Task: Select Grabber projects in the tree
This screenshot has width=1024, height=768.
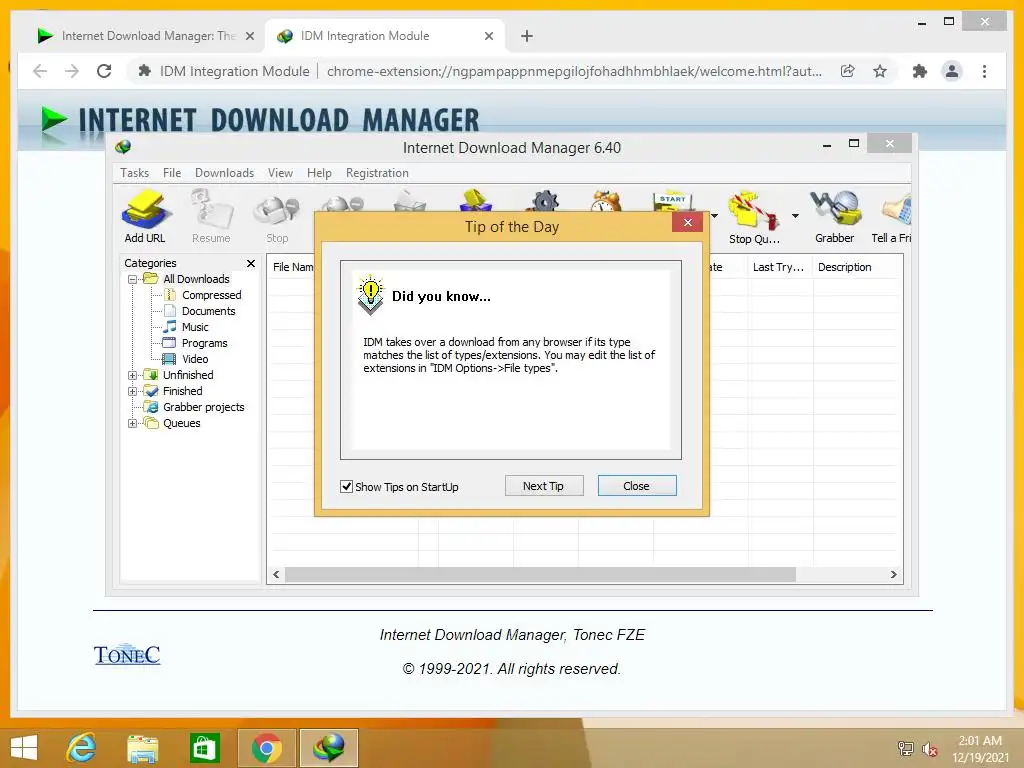Action: [x=203, y=407]
